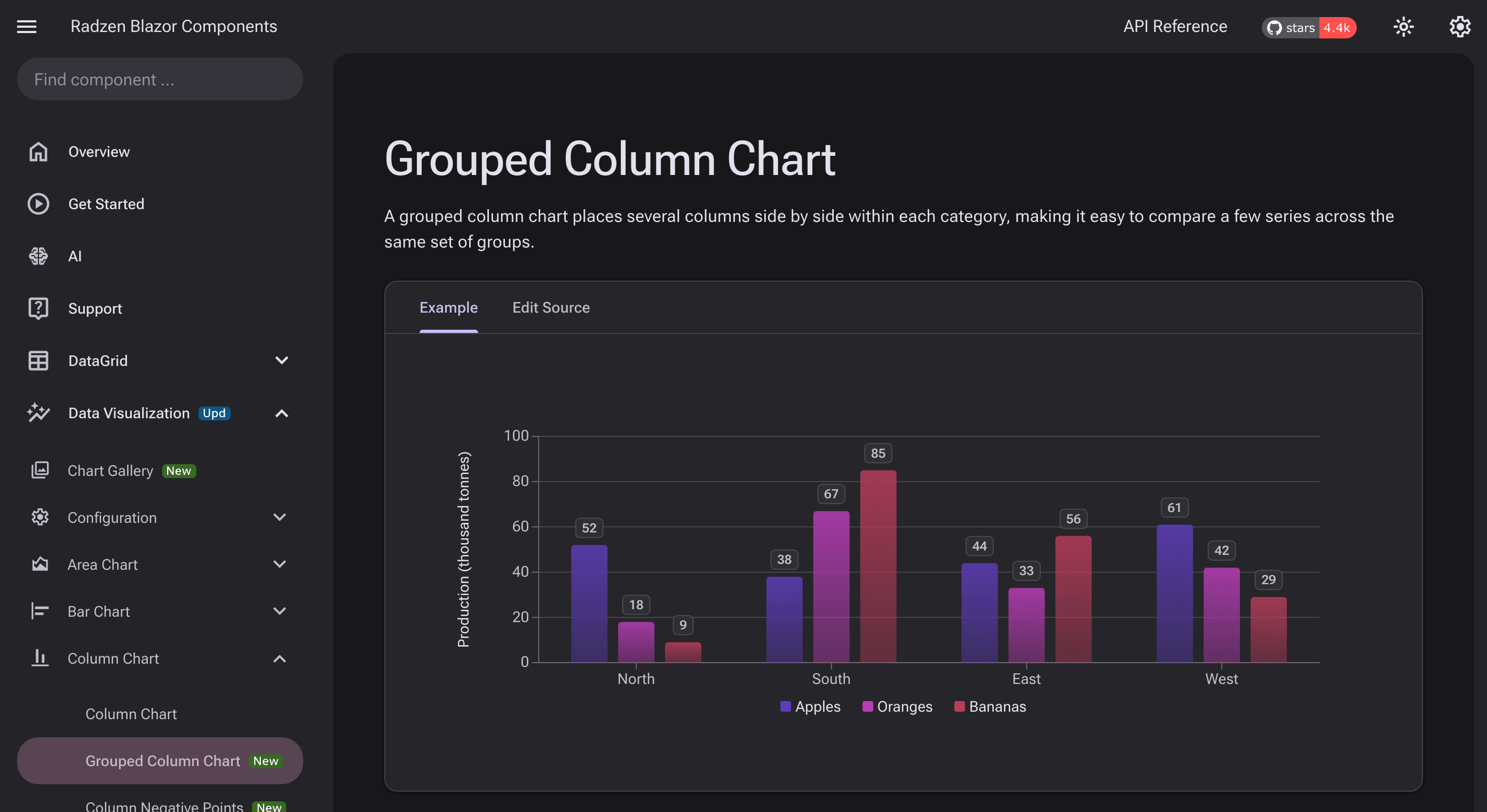Switch to the Example tab
The height and width of the screenshot is (812, 1487).
tap(448, 308)
